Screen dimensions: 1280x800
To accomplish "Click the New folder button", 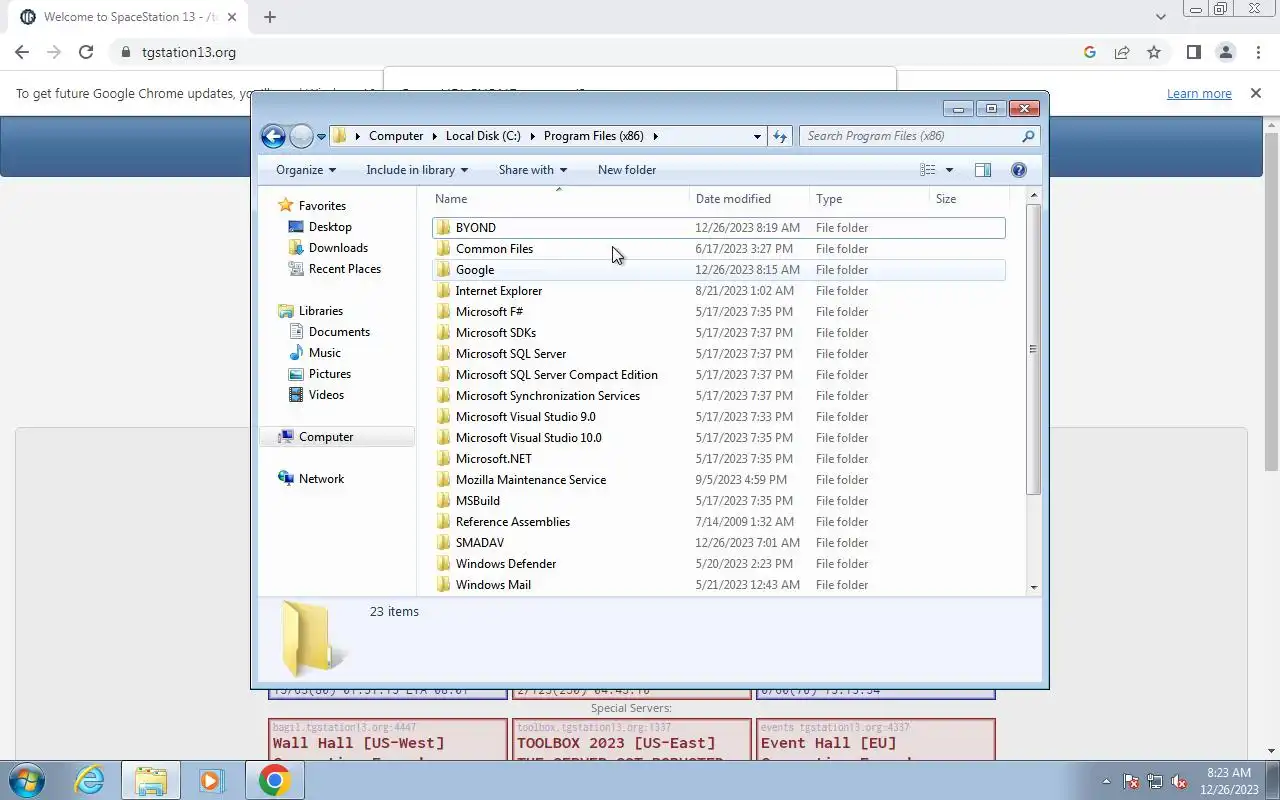I will tap(627, 170).
